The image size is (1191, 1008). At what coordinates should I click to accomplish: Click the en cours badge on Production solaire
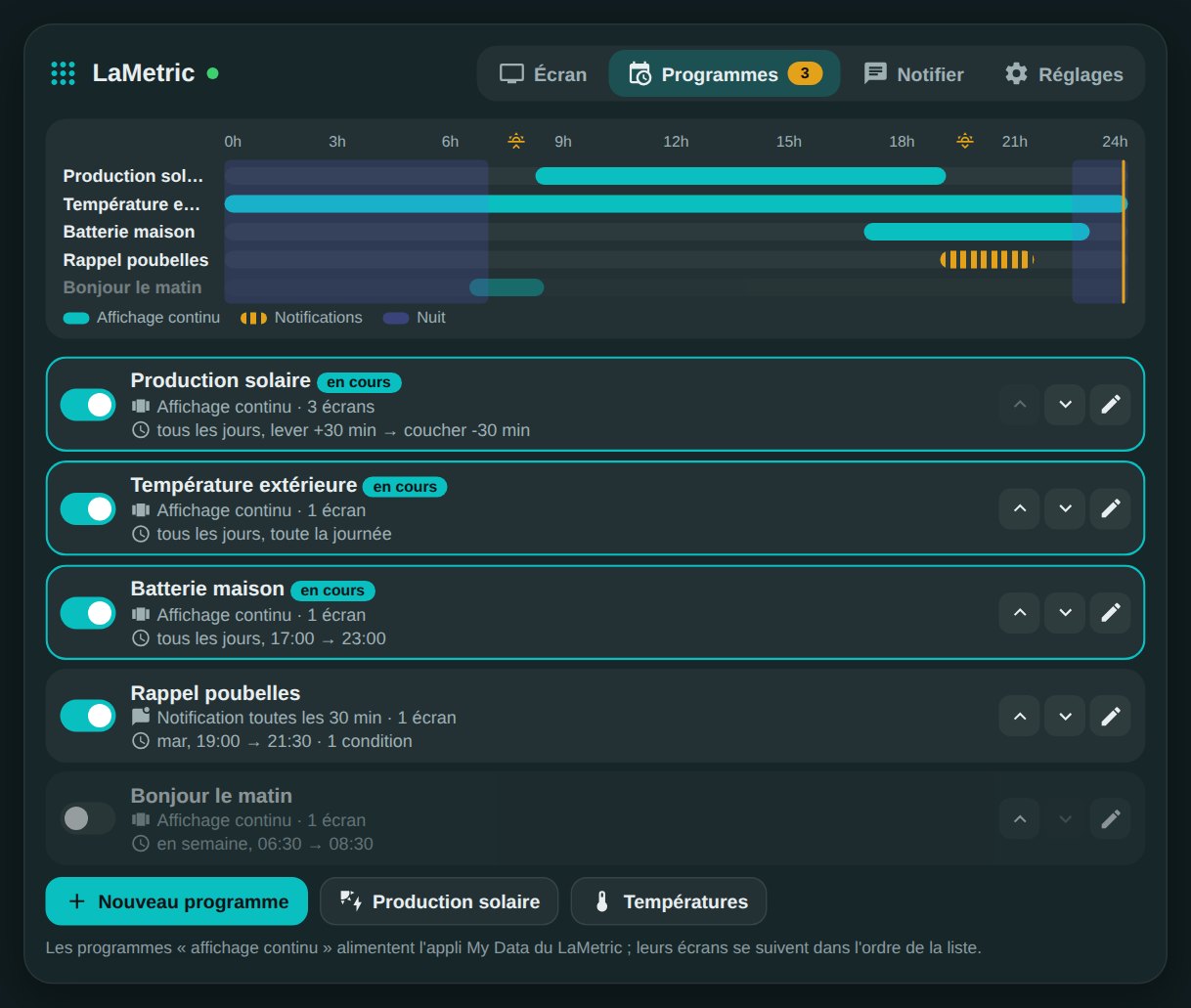click(x=359, y=382)
